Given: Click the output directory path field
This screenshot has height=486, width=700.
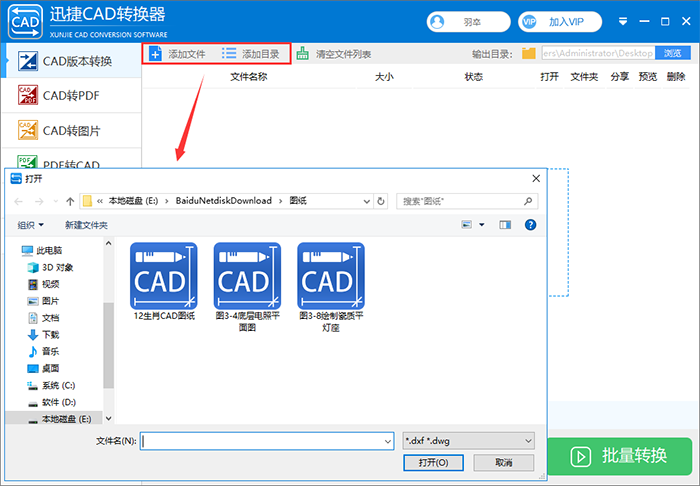Looking at the screenshot, I should pyautogui.click(x=598, y=53).
